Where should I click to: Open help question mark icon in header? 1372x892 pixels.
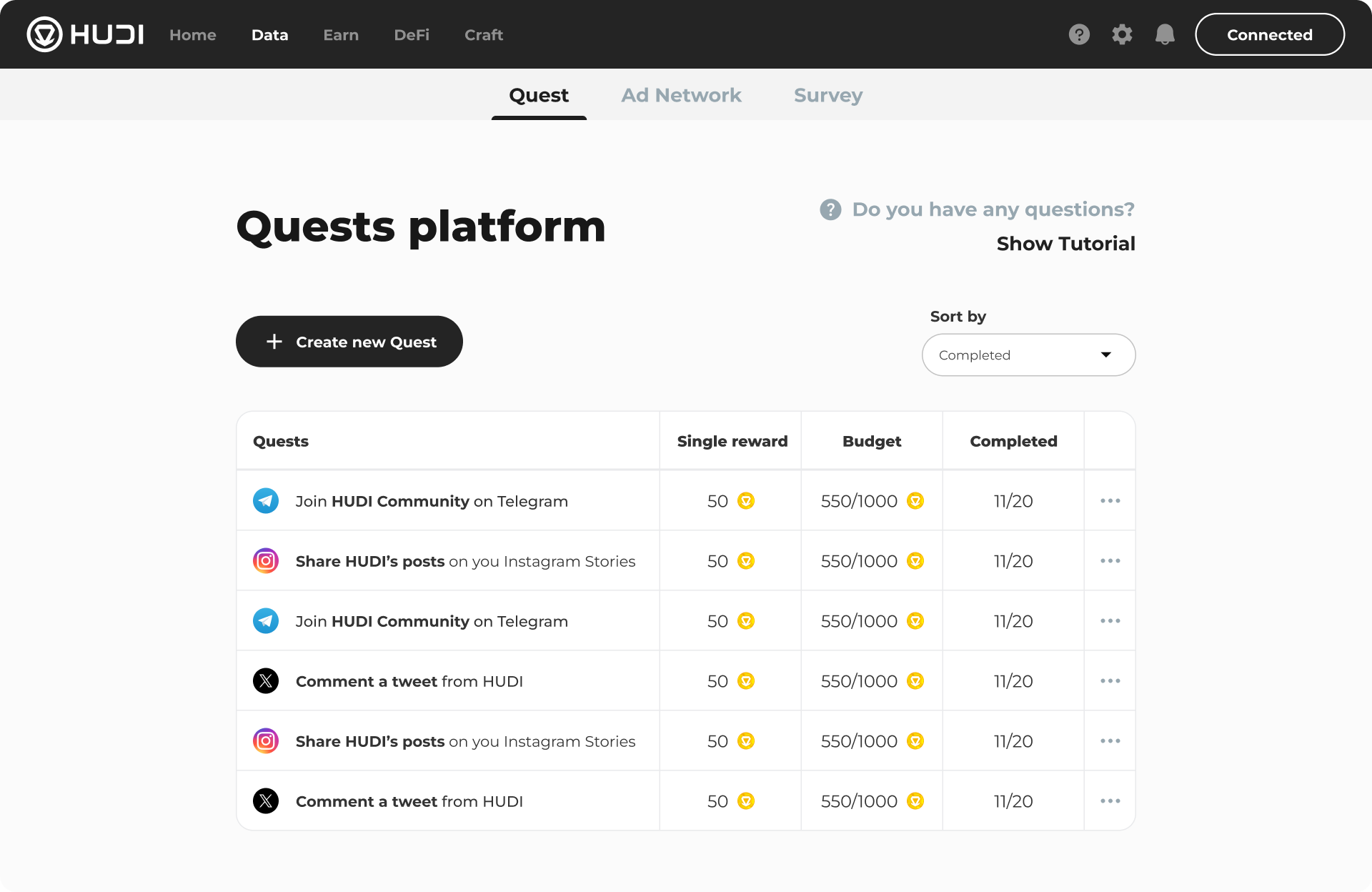coord(1079,34)
